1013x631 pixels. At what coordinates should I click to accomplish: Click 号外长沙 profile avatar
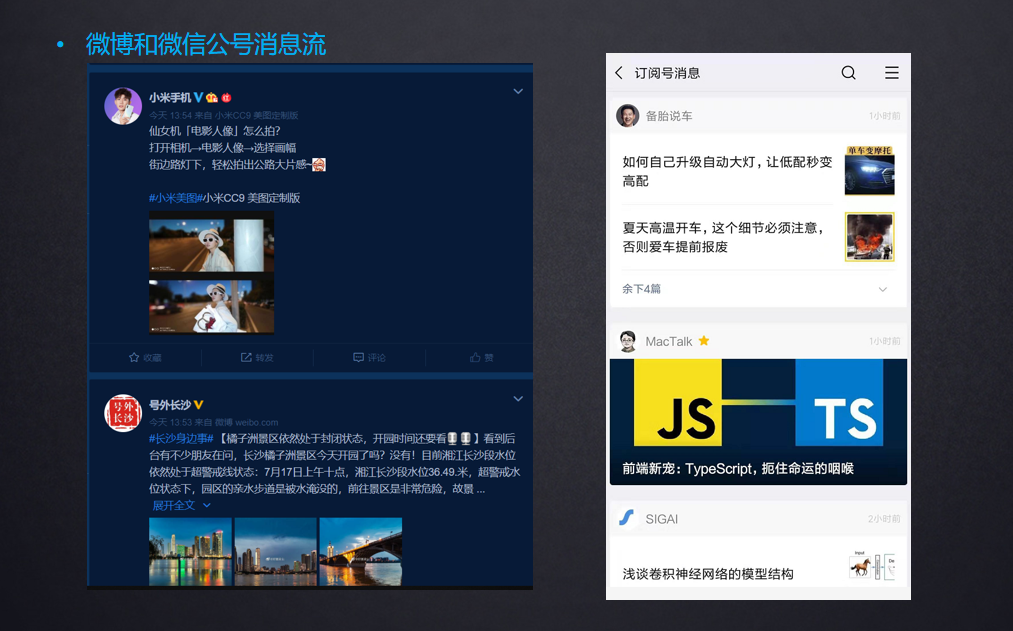pos(123,413)
